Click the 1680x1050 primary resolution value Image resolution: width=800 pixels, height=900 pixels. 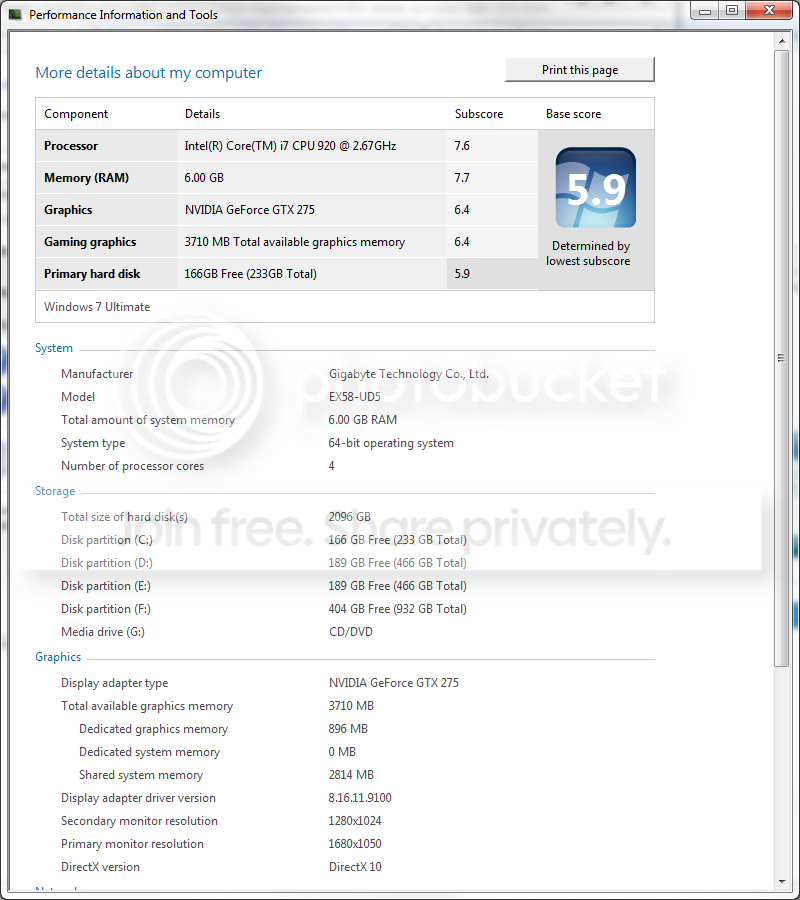pos(355,844)
